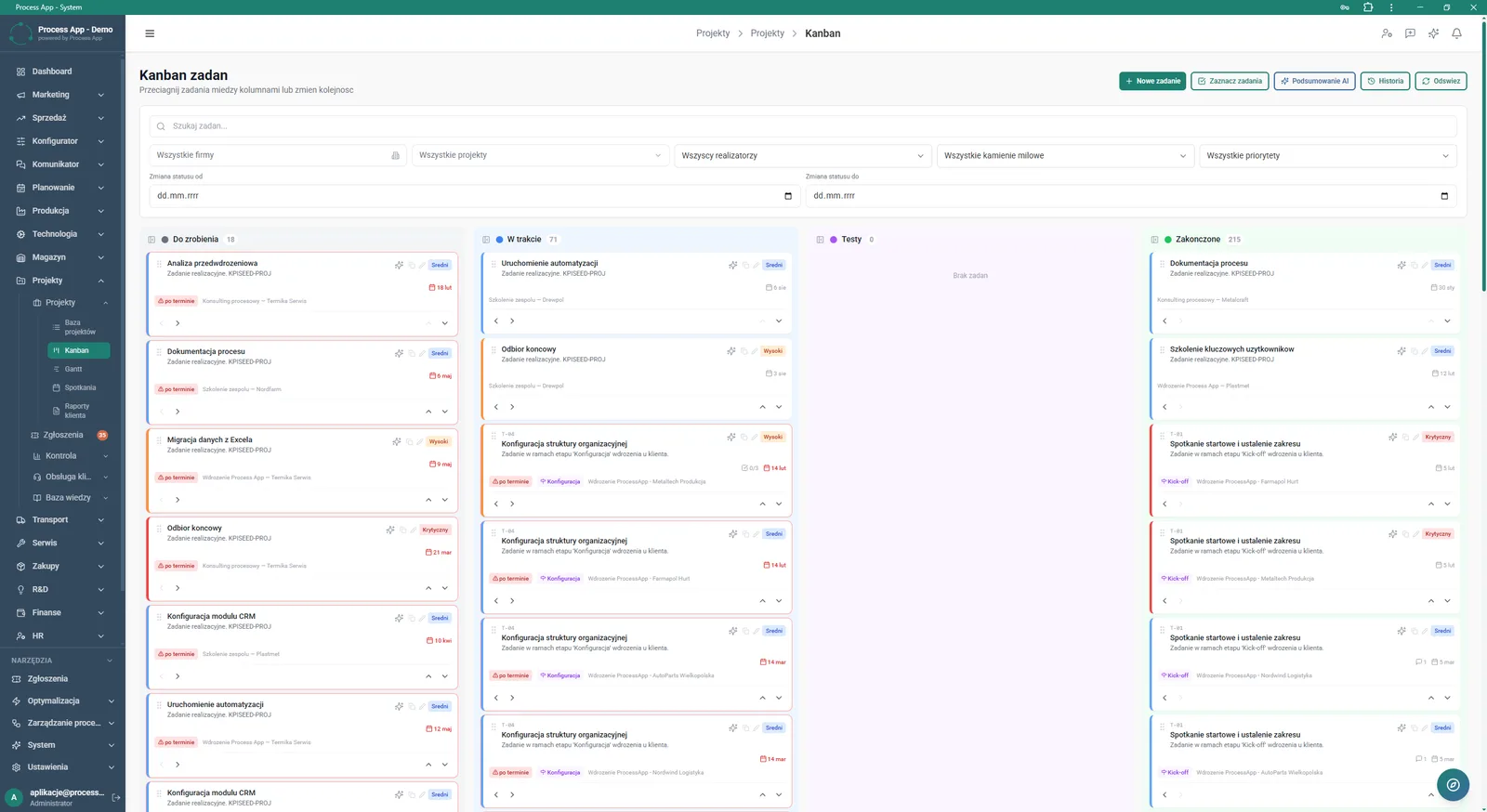The image size is (1487, 812).
Task: Open Baza projektów in sidebar
Action: [x=79, y=327]
